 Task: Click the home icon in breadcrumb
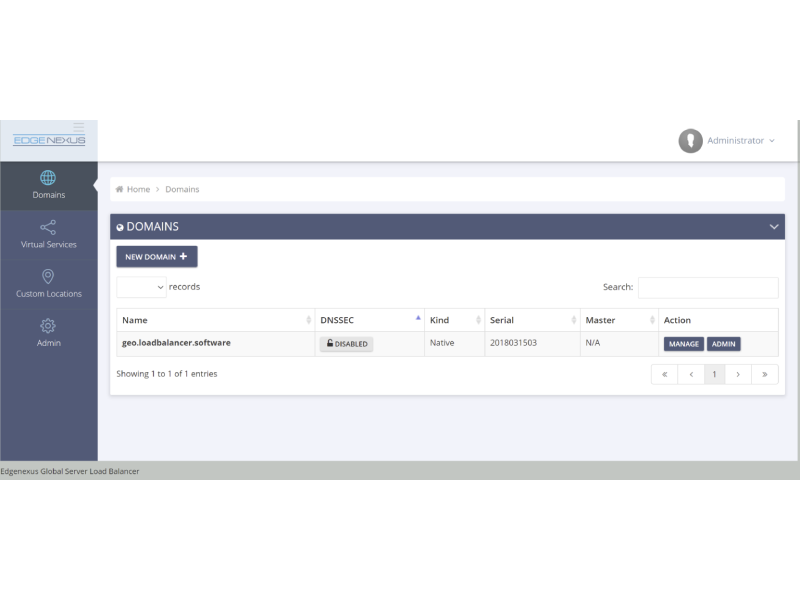pos(119,189)
